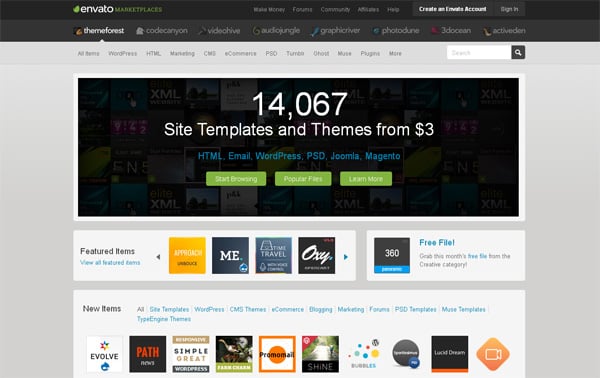Filter New Items by Muse Templates
This screenshot has height=378, width=600.
pos(463,309)
